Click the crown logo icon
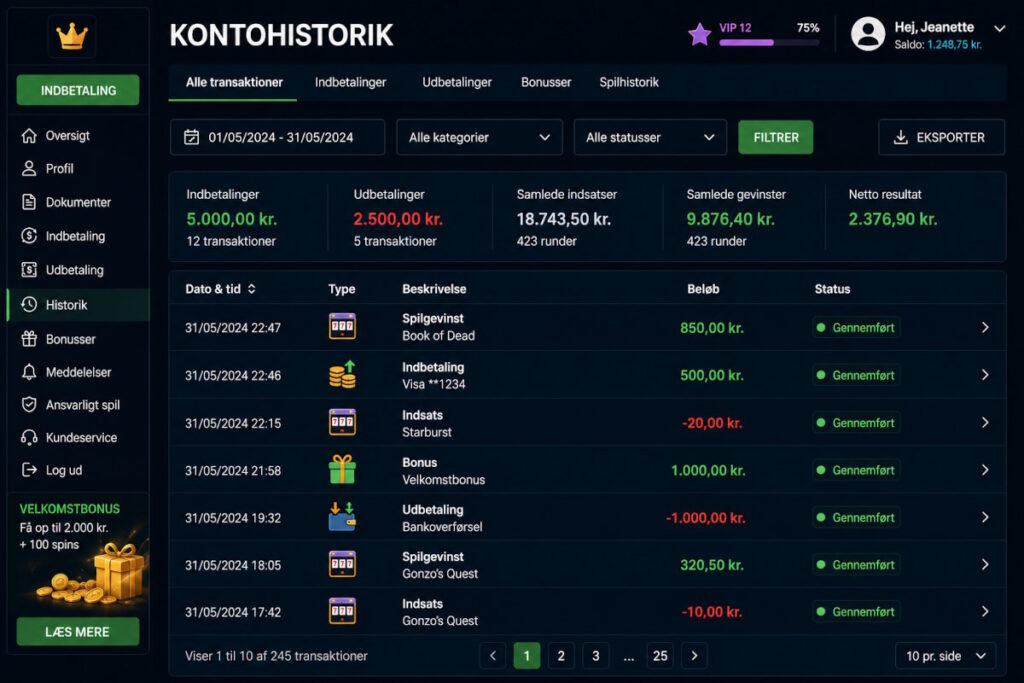 (x=72, y=36)
